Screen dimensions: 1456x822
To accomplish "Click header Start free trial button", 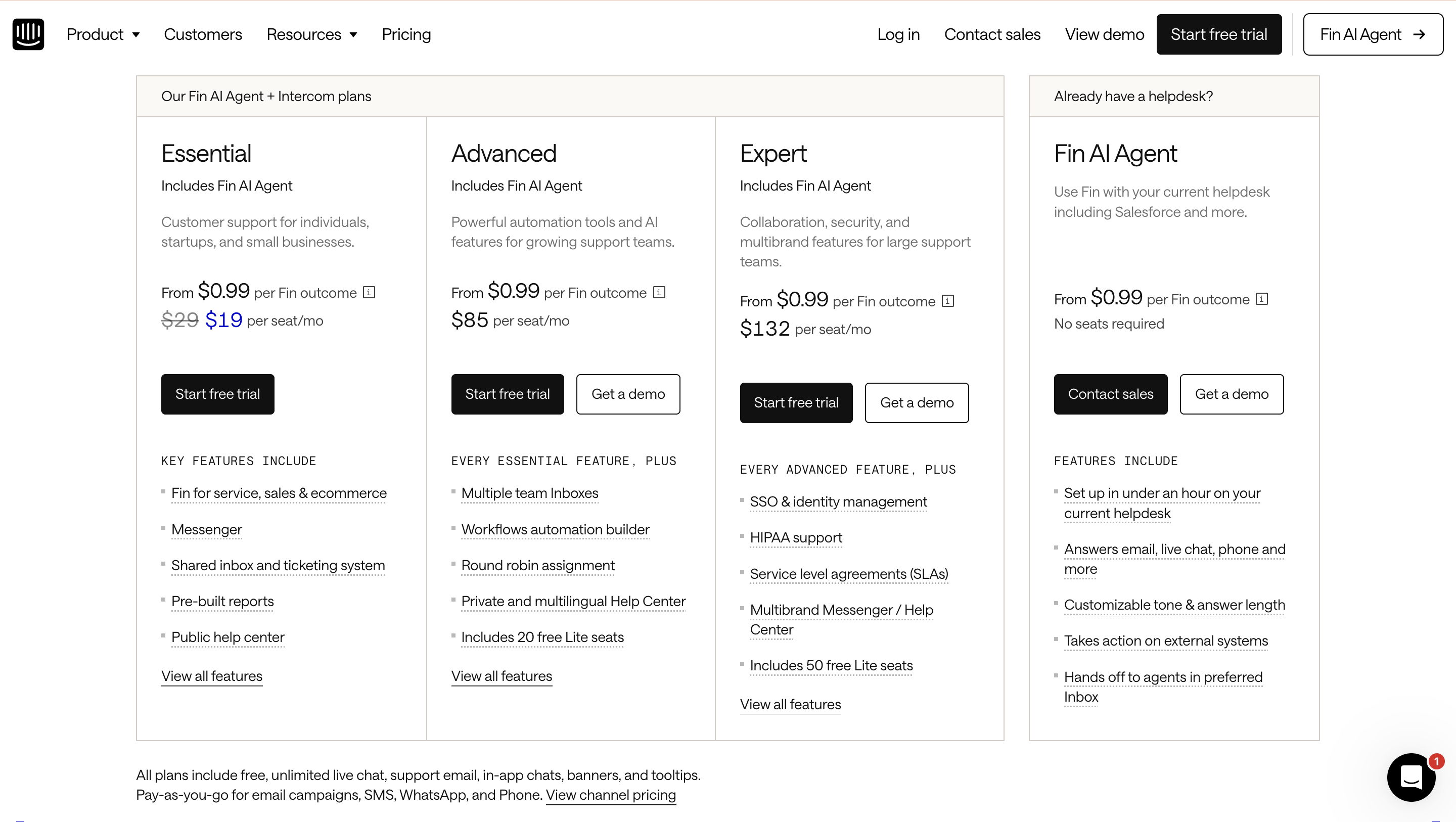I will (1218, 34).
